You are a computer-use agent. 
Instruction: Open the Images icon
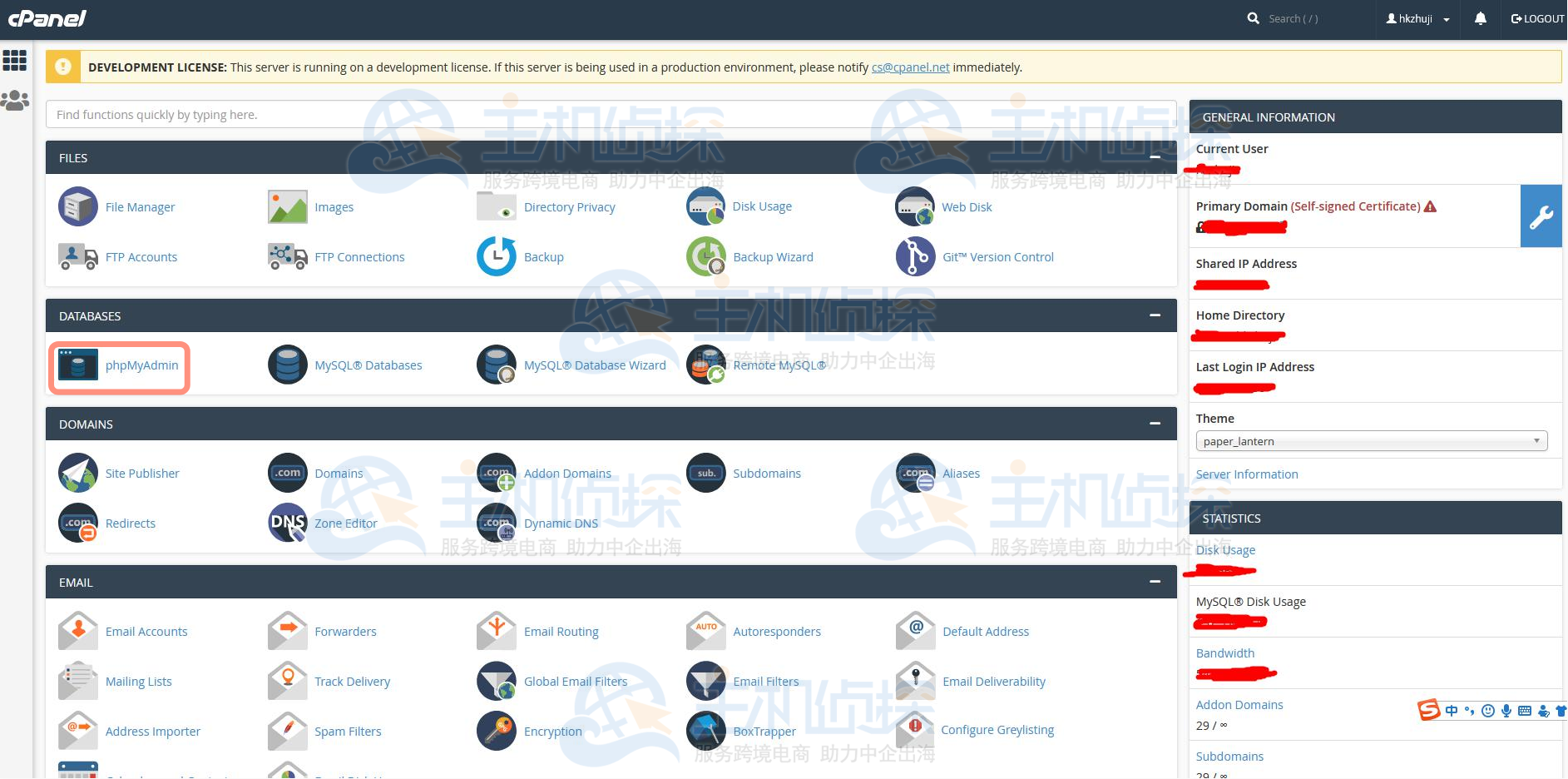point(288,206)
